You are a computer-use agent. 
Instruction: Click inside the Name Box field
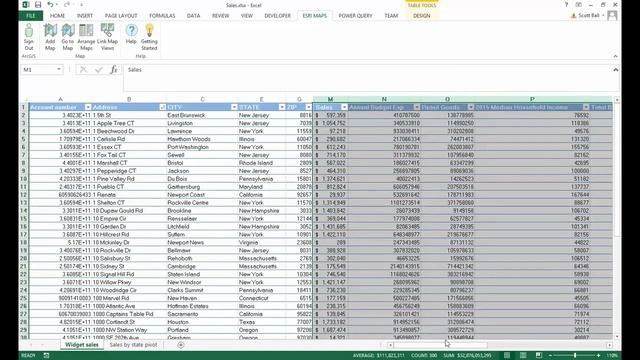39,70
